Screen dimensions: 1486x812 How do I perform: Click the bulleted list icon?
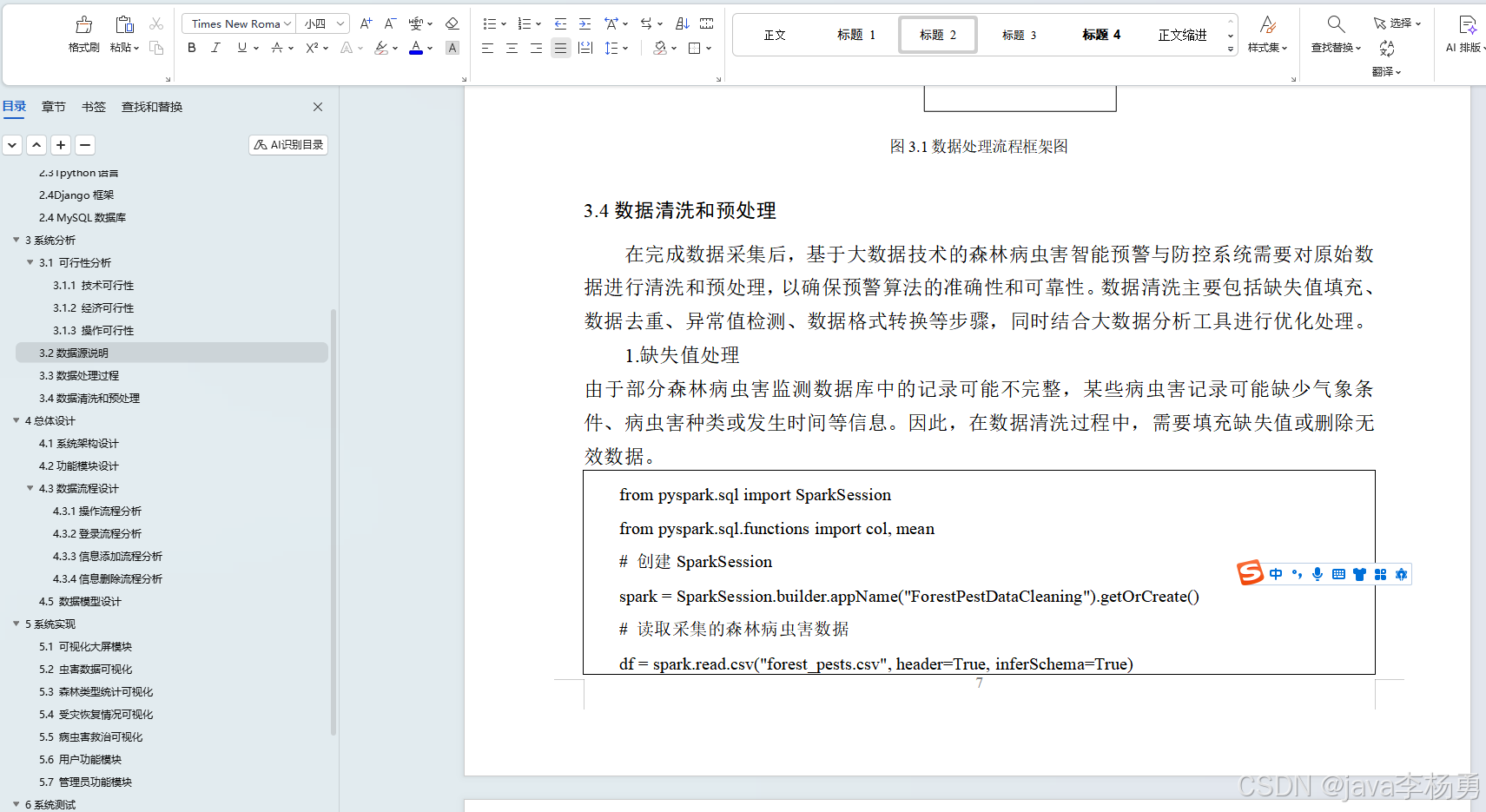tap(490, 23)
